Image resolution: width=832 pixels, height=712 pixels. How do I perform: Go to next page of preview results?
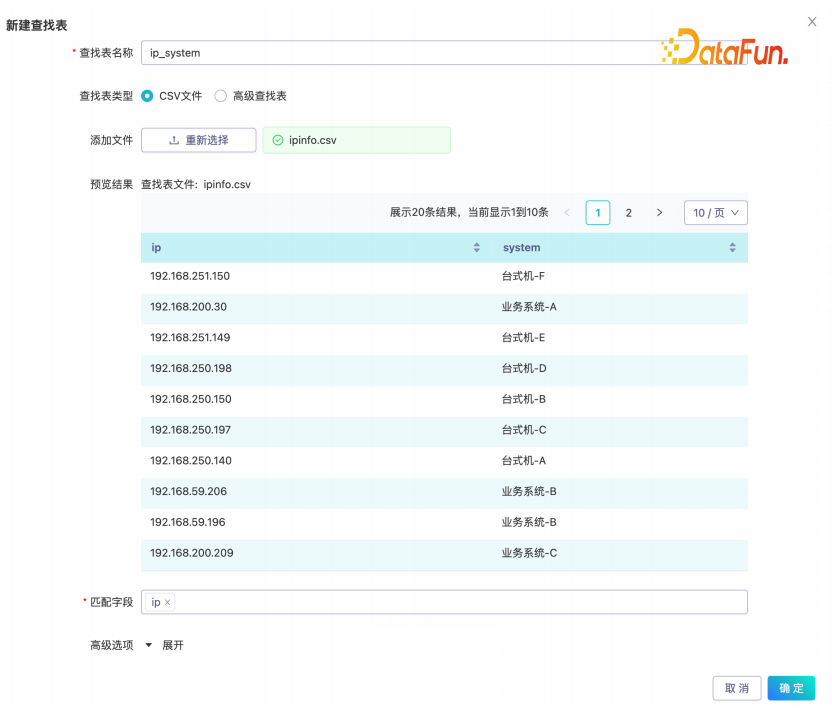pos(659,213)
